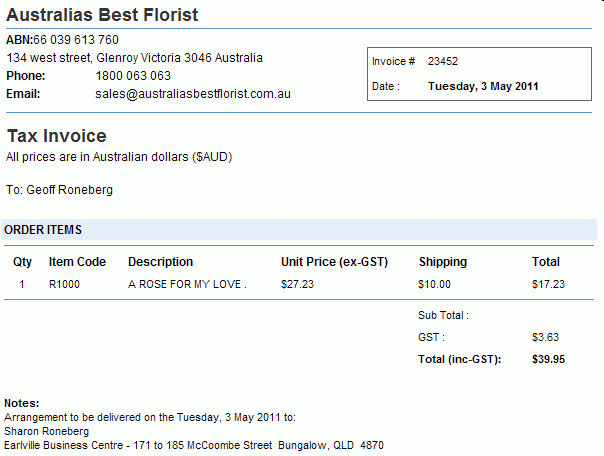Click invoice number 23452
The image size is (604, 456).
443,61
